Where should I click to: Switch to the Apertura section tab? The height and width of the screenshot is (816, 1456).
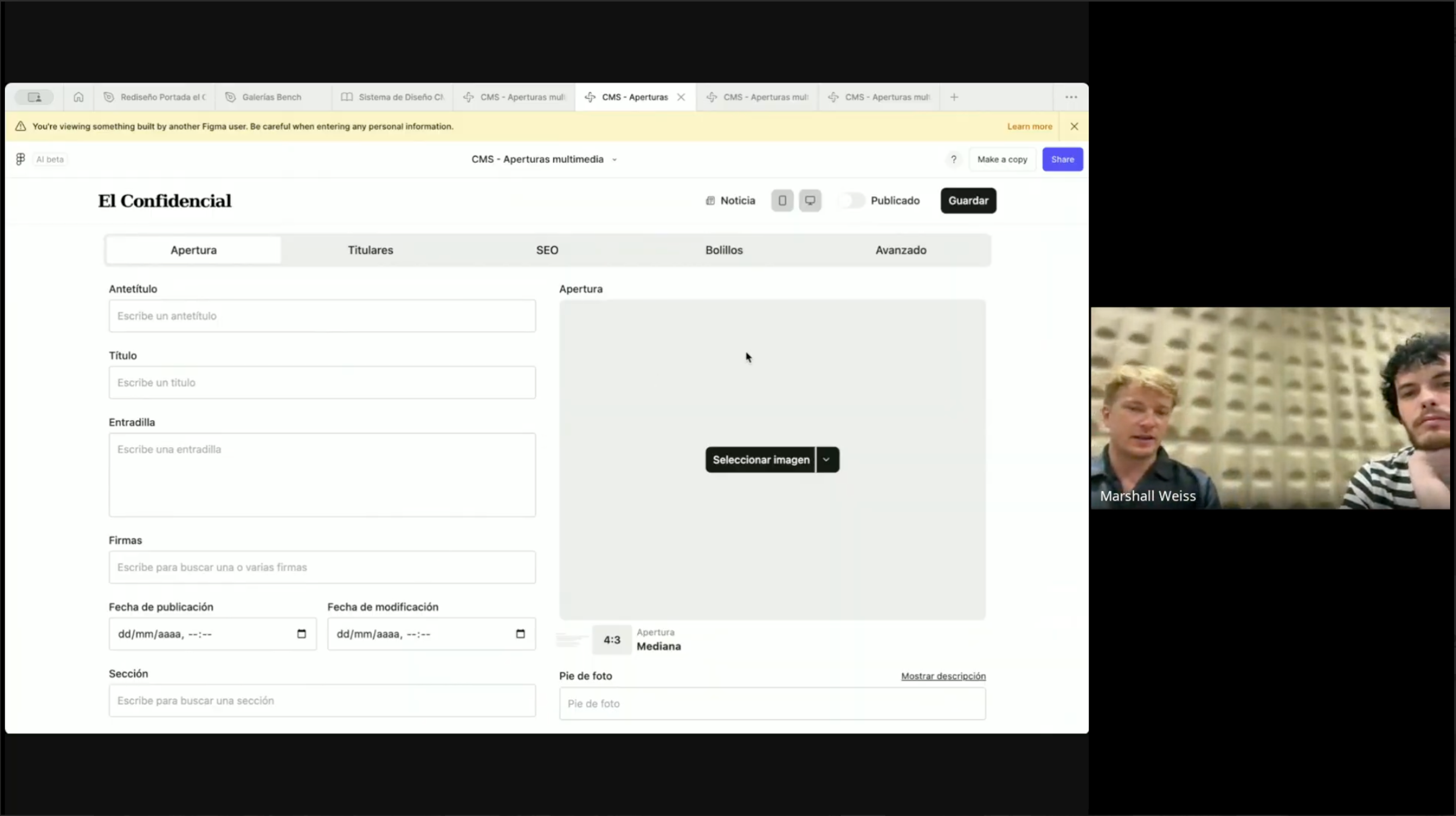click(x=194, y=250)
